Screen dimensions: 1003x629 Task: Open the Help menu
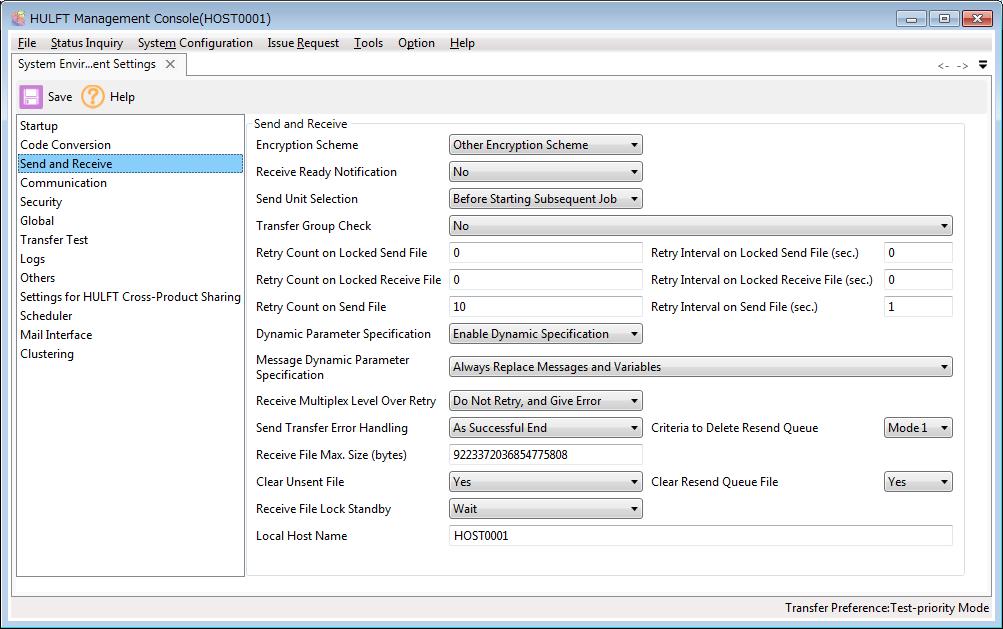click(x=462, y=43)
